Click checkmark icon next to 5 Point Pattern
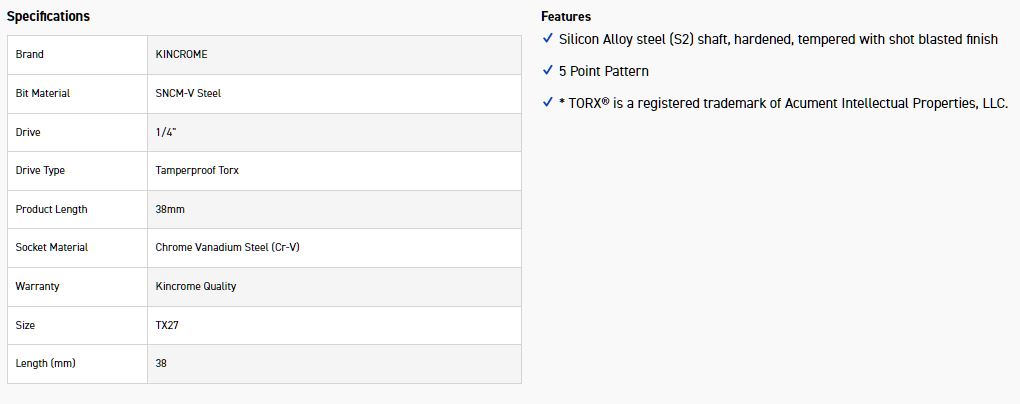The height and width of the screenshot is (404, 1020). click(x=547, y=70)
